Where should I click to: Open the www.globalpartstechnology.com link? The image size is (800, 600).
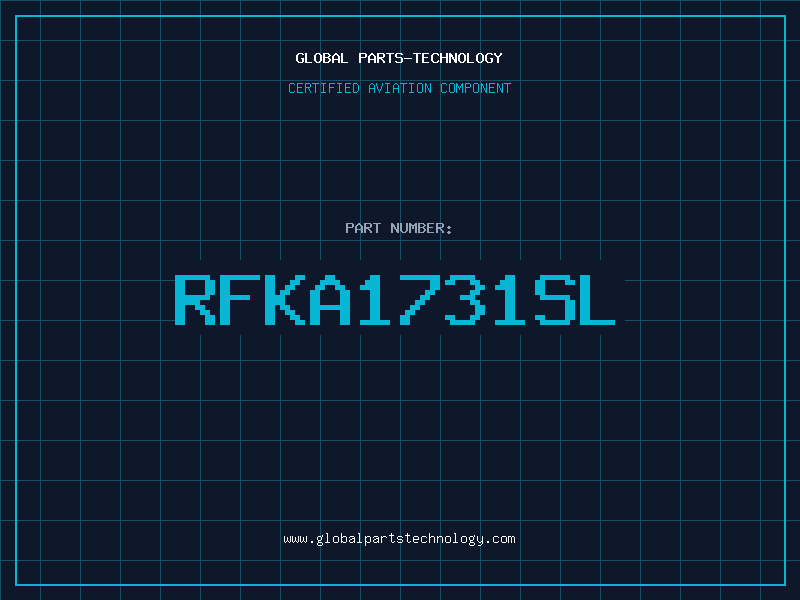point(399,539)
